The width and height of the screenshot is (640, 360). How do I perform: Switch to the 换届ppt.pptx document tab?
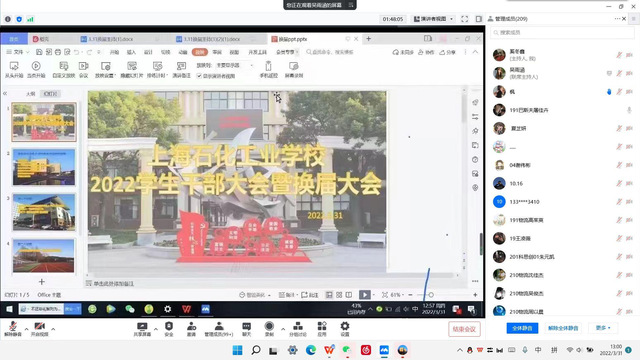coord(292,39)
